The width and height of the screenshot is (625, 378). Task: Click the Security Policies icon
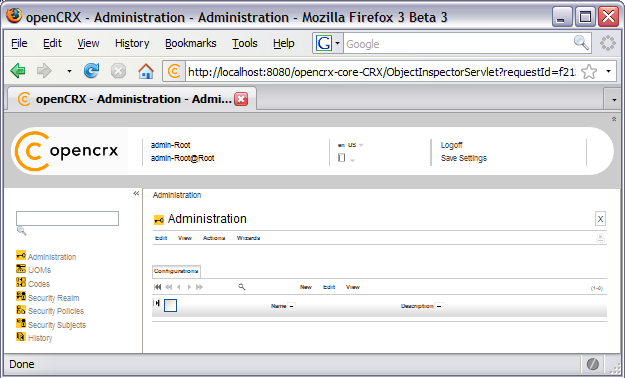click(x=21, y=309)
